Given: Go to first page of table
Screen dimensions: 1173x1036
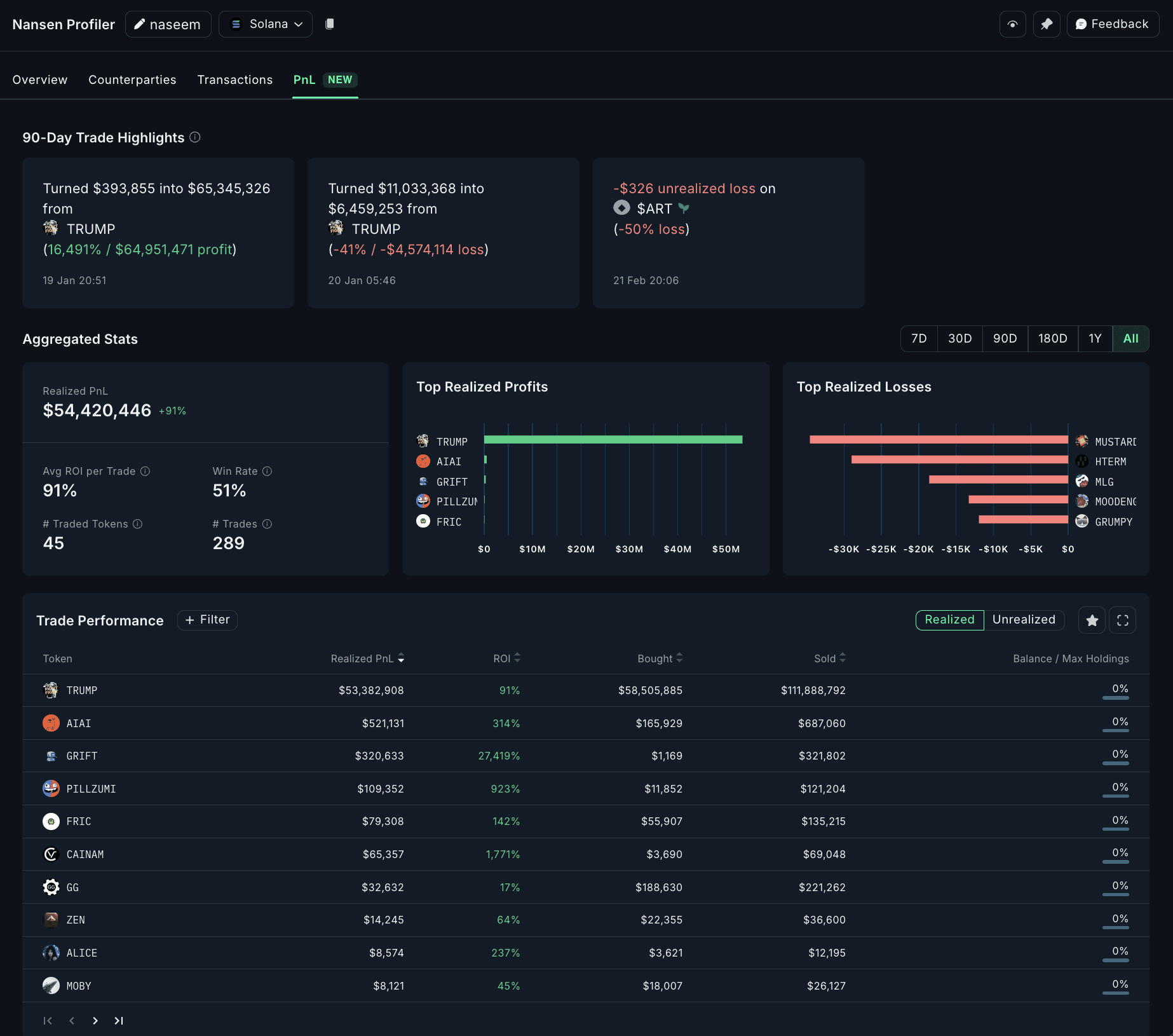Looking at the screenshot, I should pos(48,1021).
